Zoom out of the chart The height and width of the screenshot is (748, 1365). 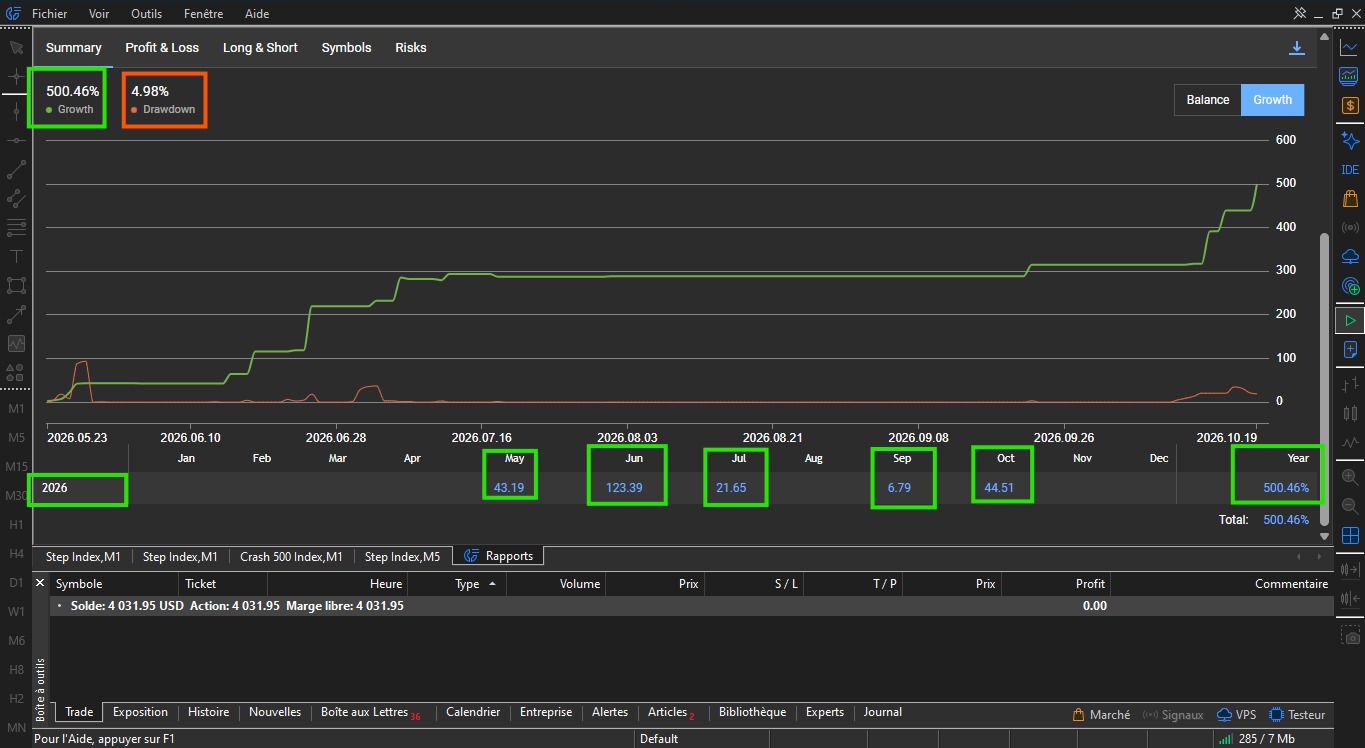pyautogui.click(x=1350, y=507)
